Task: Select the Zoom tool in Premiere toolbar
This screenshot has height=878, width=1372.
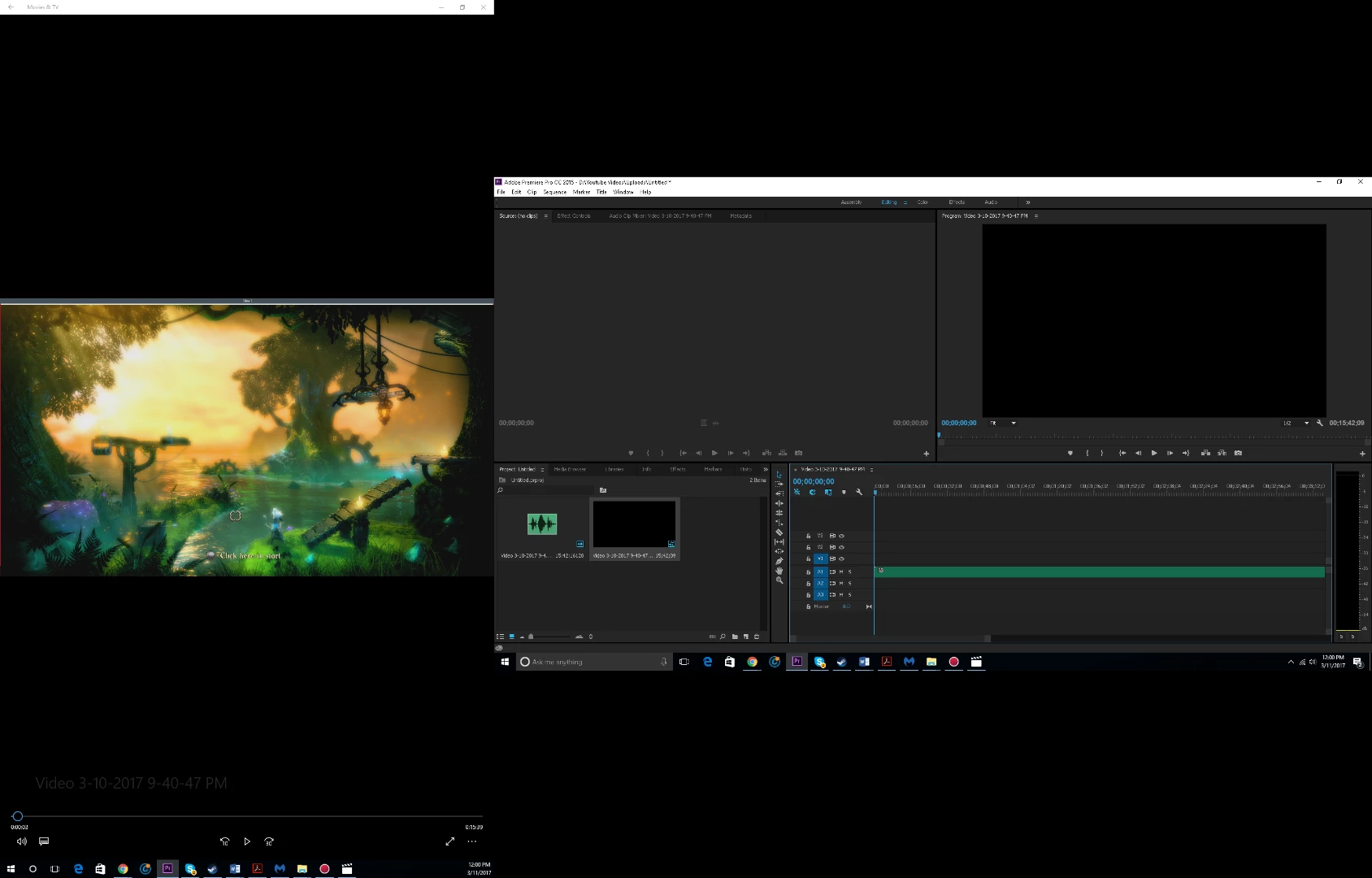Action: click(779, 580)
